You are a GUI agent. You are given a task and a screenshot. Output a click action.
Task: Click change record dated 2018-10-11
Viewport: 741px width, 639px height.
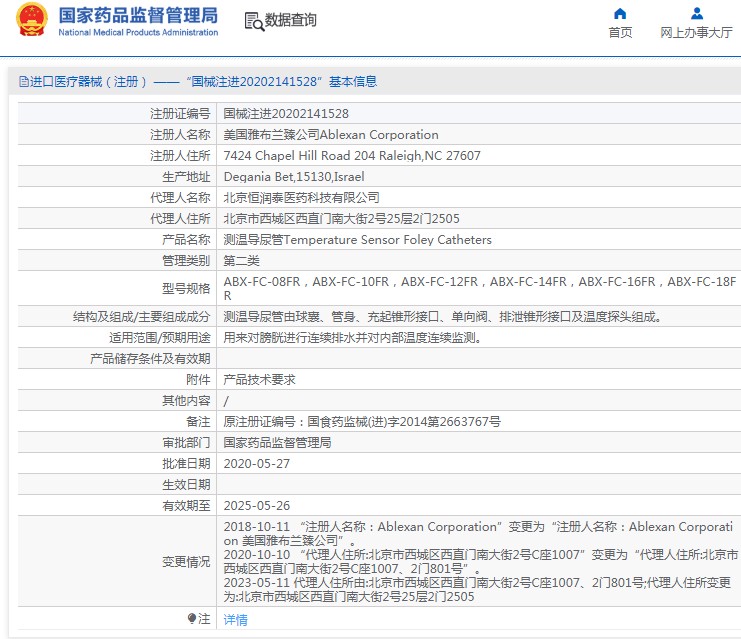(x=478, y=533)
